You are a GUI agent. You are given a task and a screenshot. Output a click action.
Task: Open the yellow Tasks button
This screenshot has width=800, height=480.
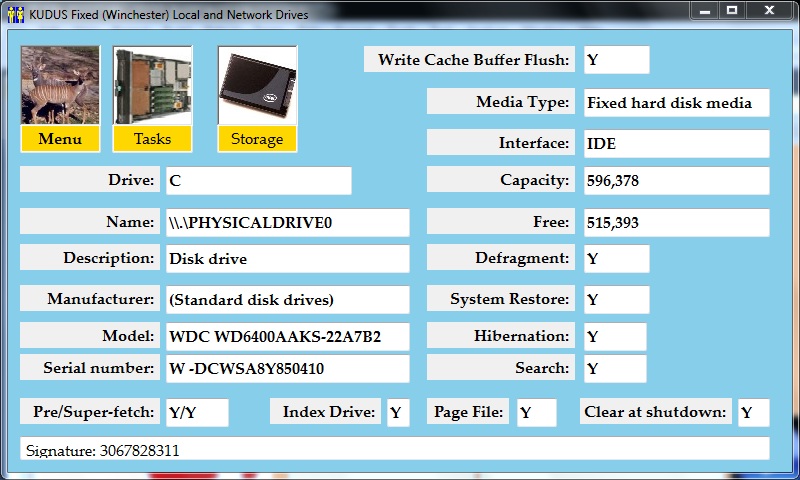(152, 139)
